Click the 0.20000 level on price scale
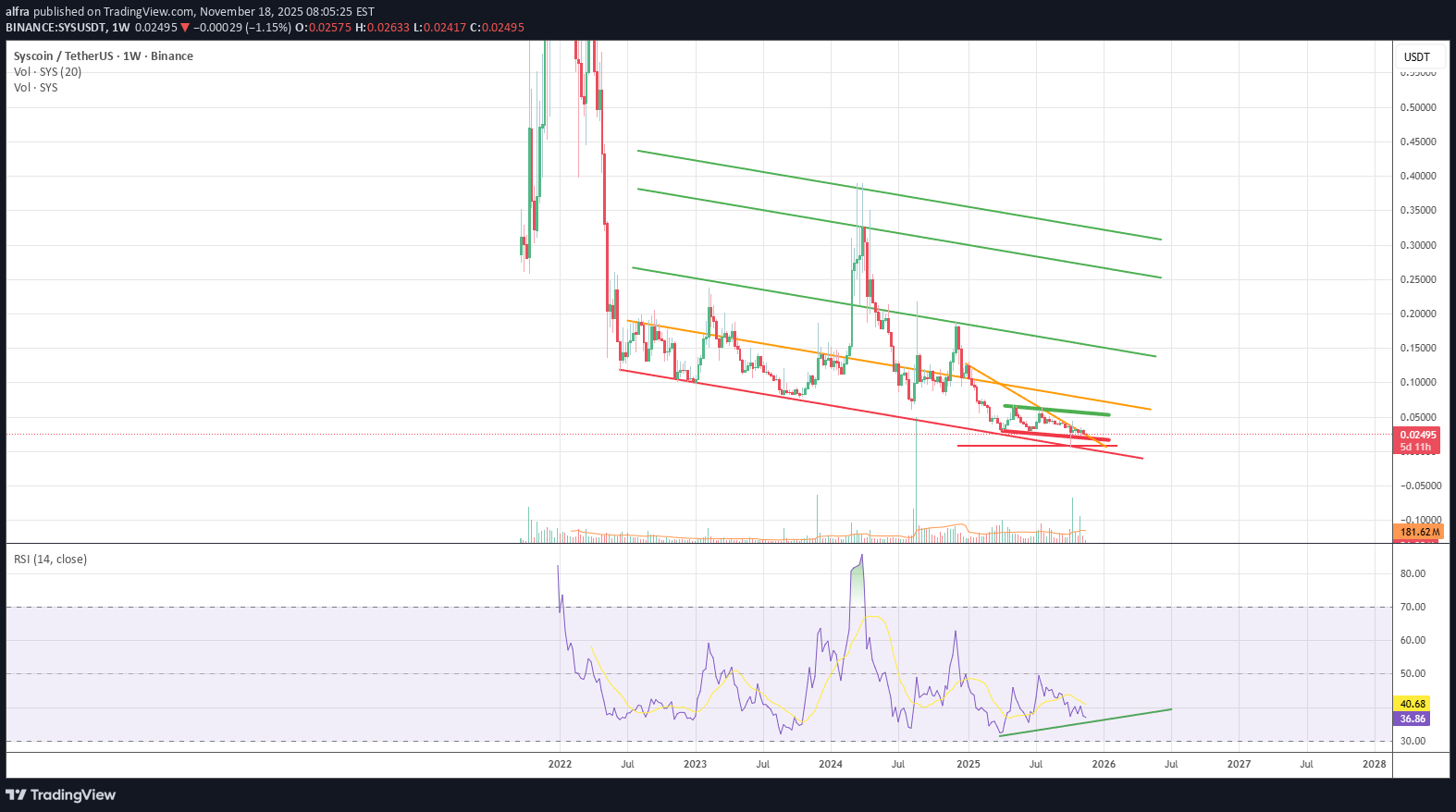 (x=1417, y=314)
